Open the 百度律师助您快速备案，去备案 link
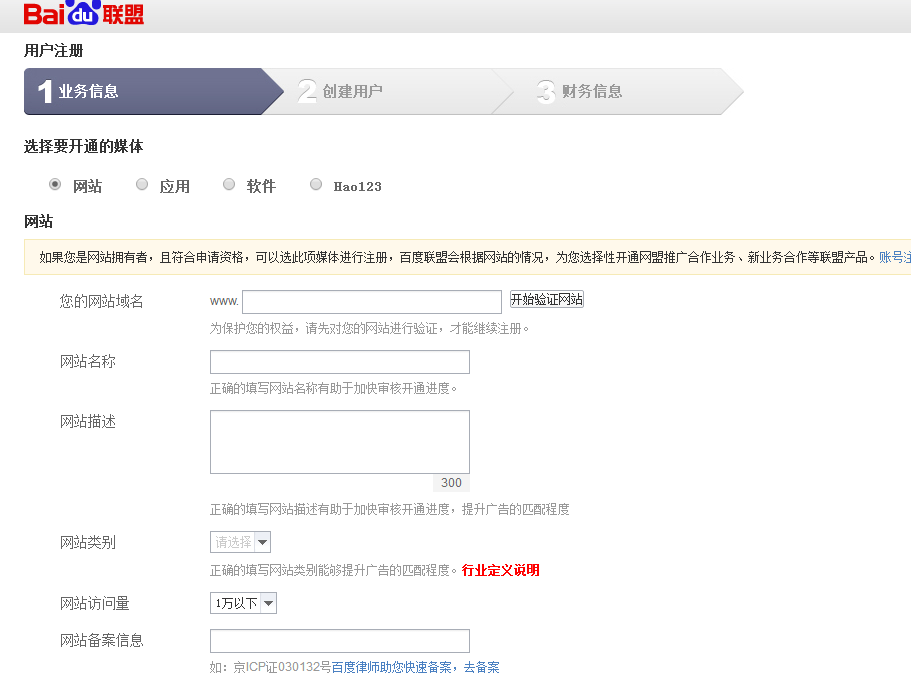The height and width of the screenshot is (686, 911). (x=415, y=667)
